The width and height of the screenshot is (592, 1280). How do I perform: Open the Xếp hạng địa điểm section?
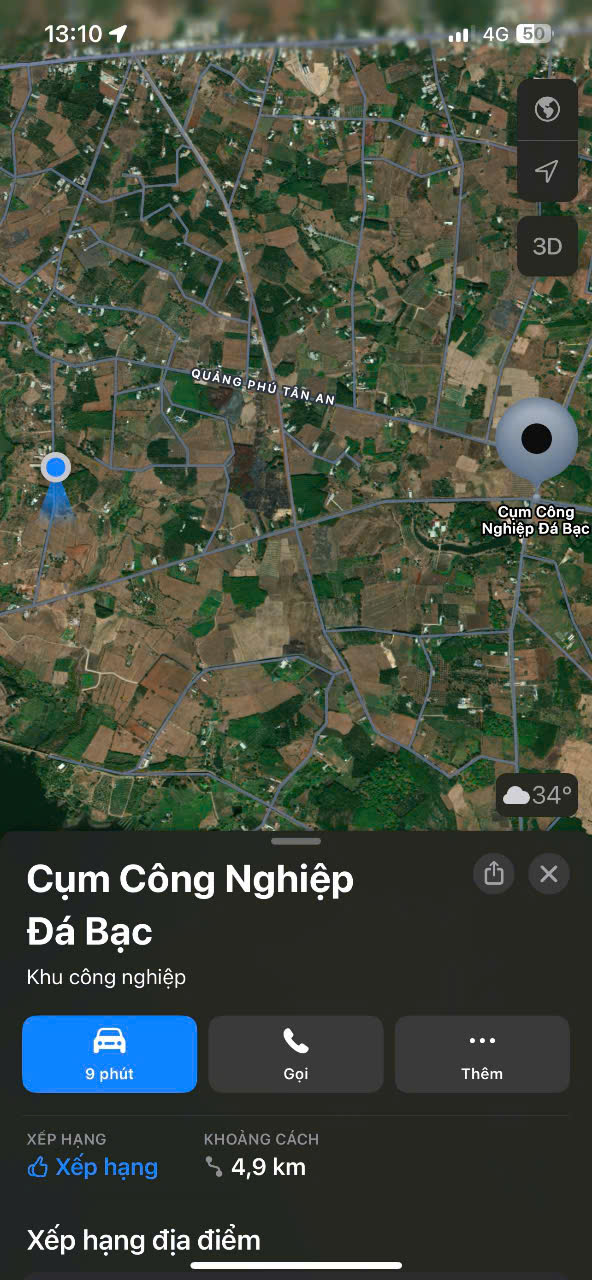(x=144, y=1241)
